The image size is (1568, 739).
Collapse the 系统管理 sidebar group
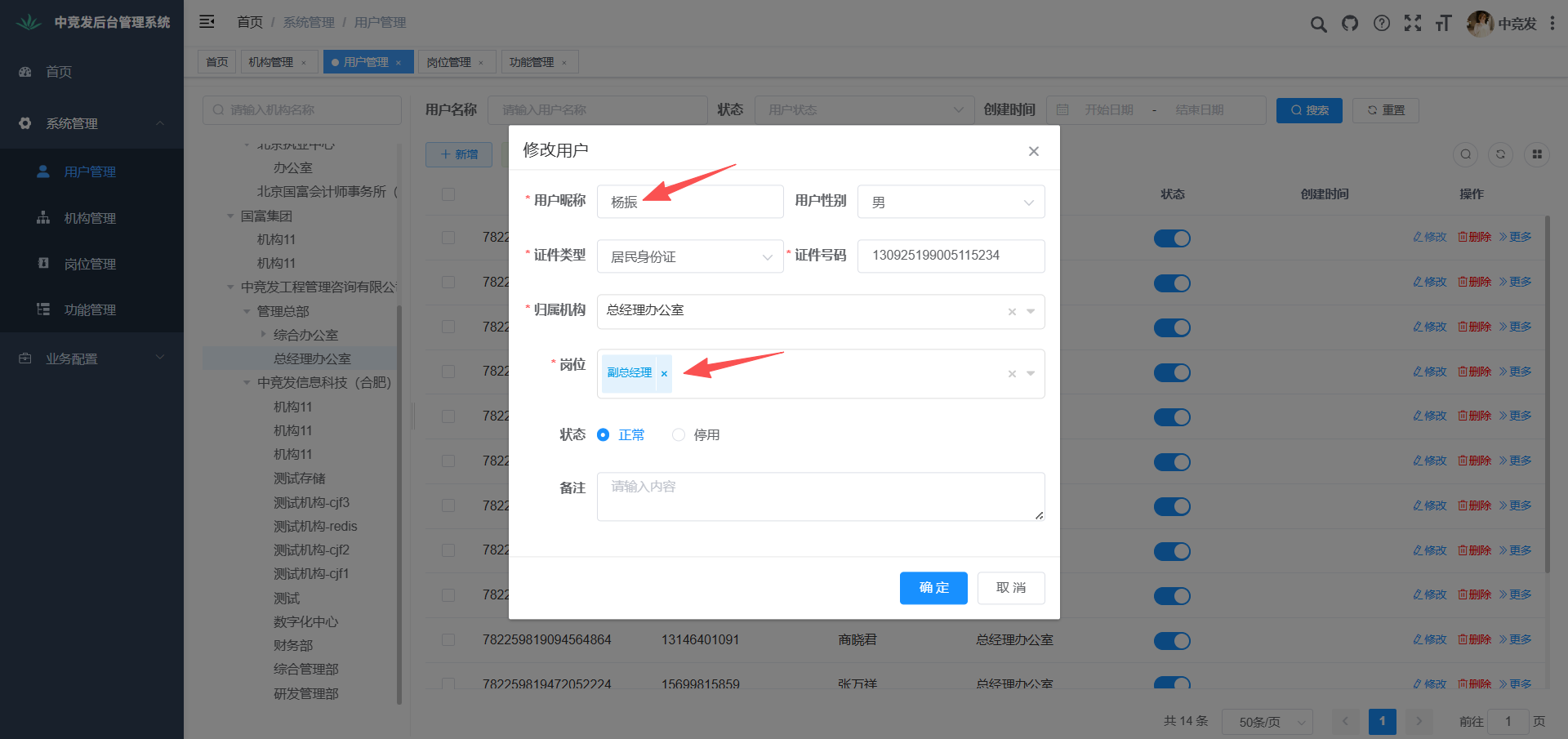[91, 123]
